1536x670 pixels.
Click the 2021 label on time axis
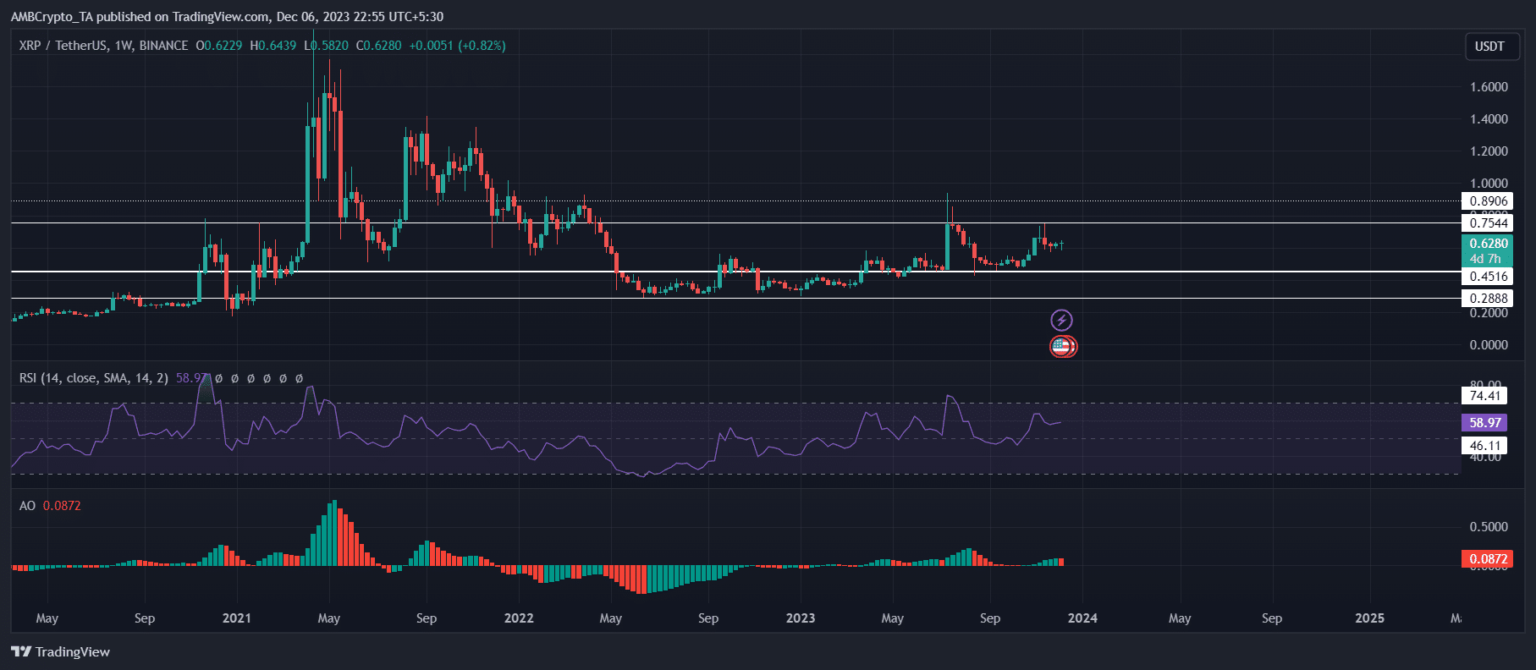tap(237, 618)
